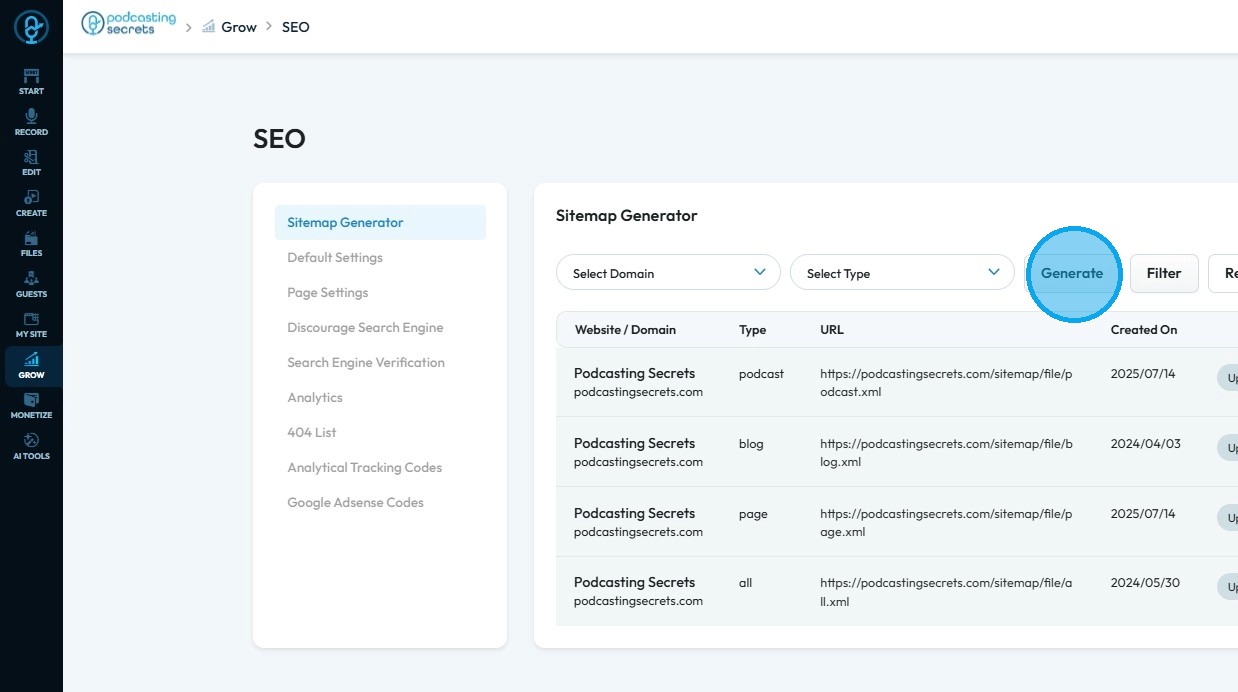Click the Filter button
The height and width of the screenshot is (692, 1238).
click(1164, 273)
